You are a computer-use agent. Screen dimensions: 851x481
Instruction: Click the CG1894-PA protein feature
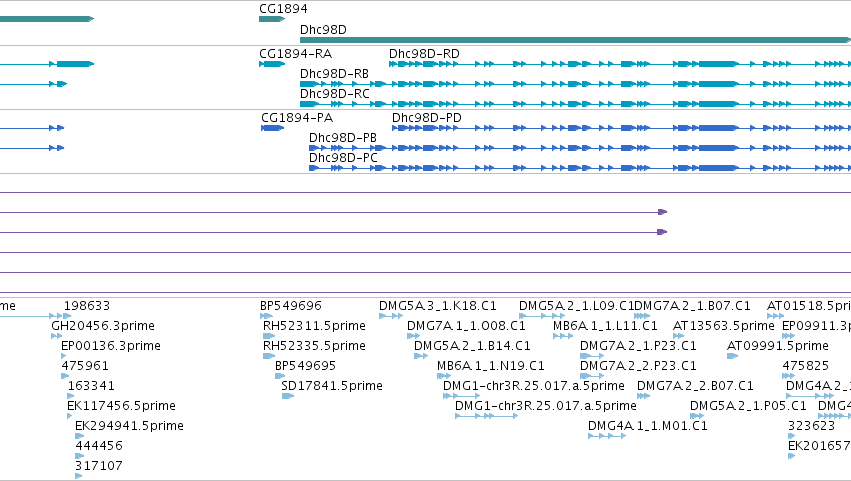[272, 128]
